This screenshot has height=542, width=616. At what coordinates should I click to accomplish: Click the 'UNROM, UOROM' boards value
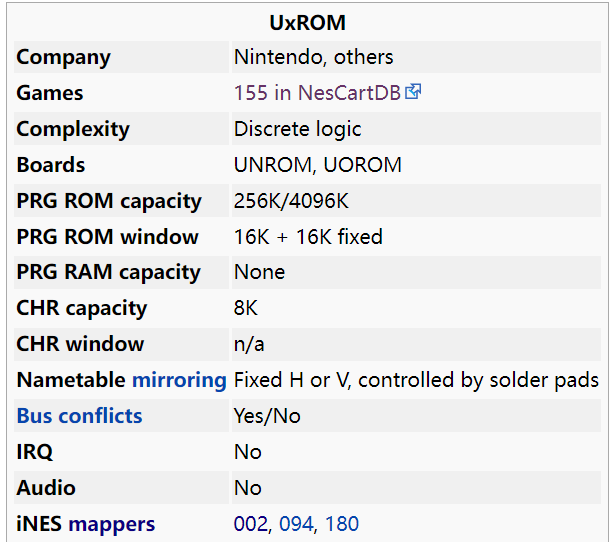(x=317, y=165)
